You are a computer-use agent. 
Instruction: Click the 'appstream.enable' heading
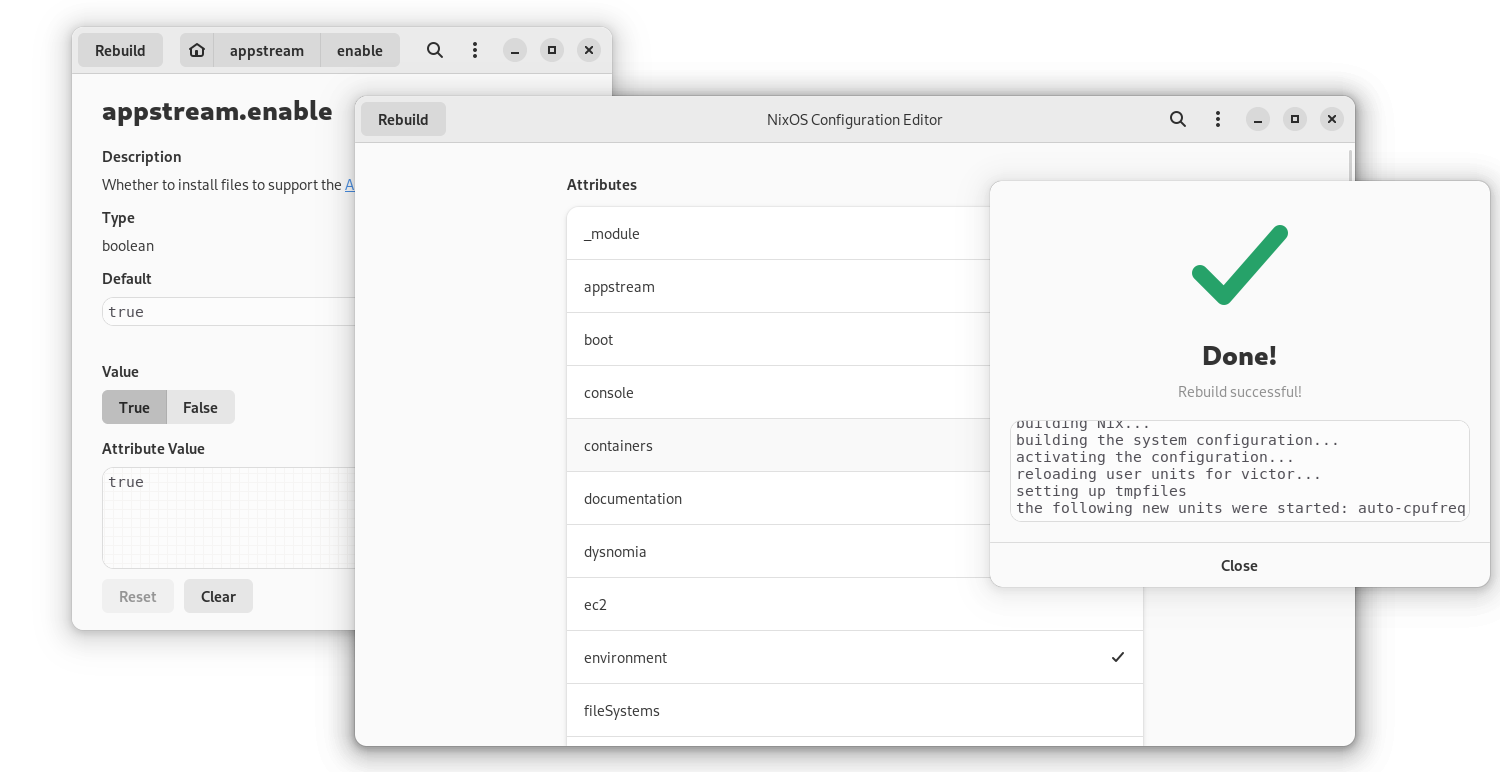(x=217, y=111)
